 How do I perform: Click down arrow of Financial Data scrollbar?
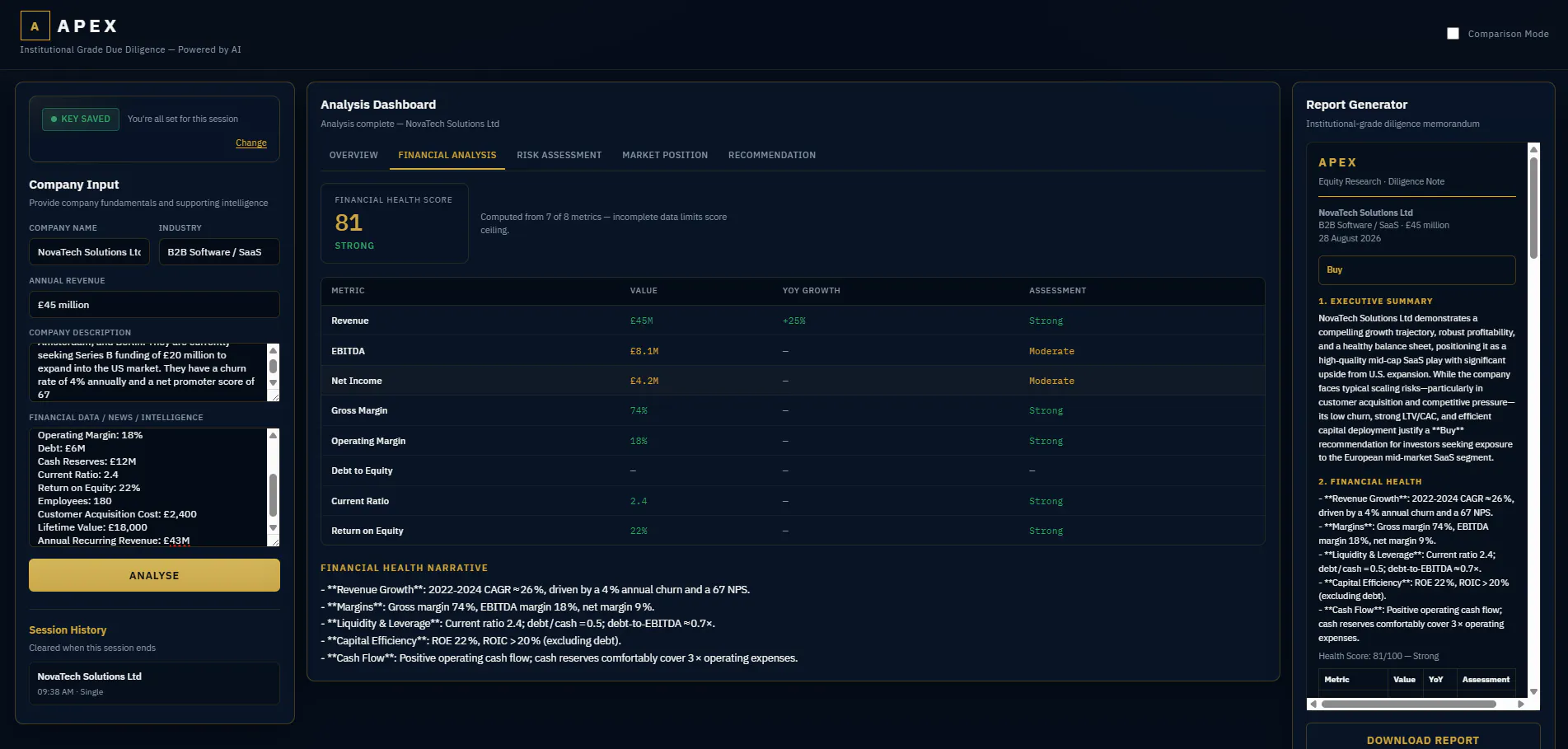tap(274, 527)
